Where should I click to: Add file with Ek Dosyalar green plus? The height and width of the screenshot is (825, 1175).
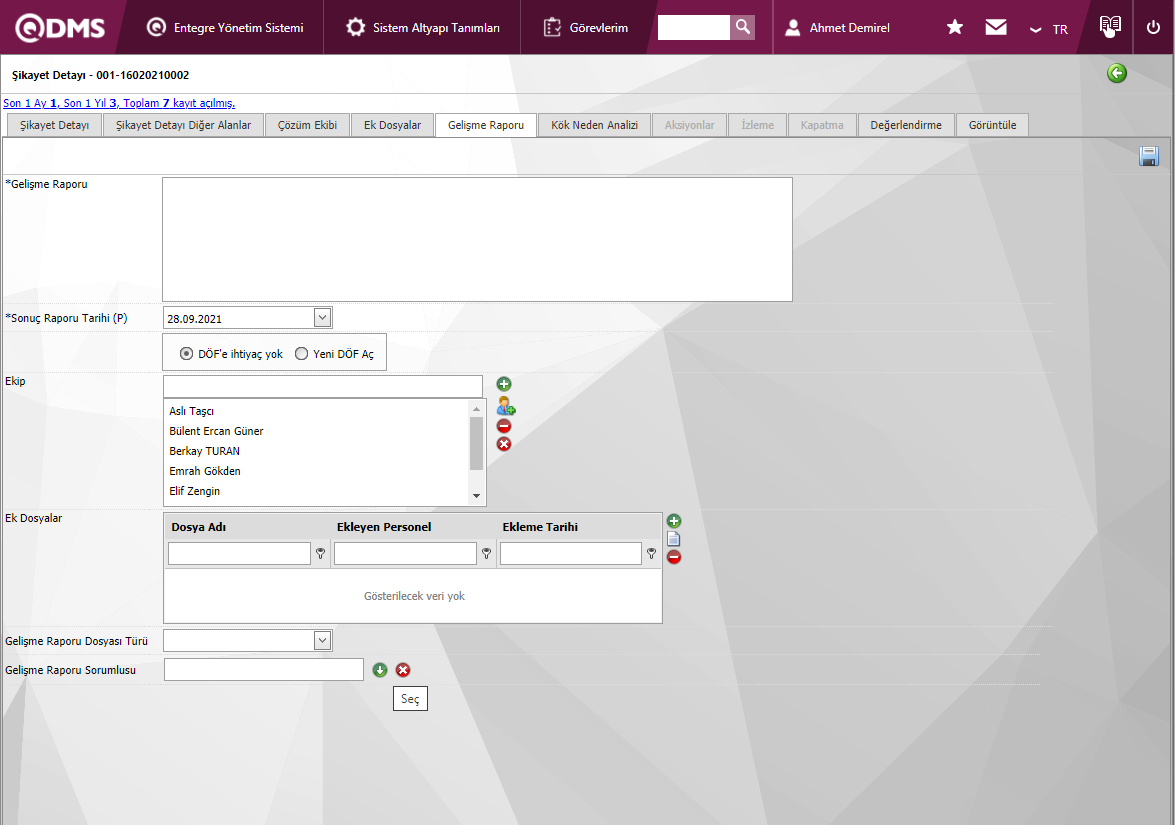click(674, 521)
